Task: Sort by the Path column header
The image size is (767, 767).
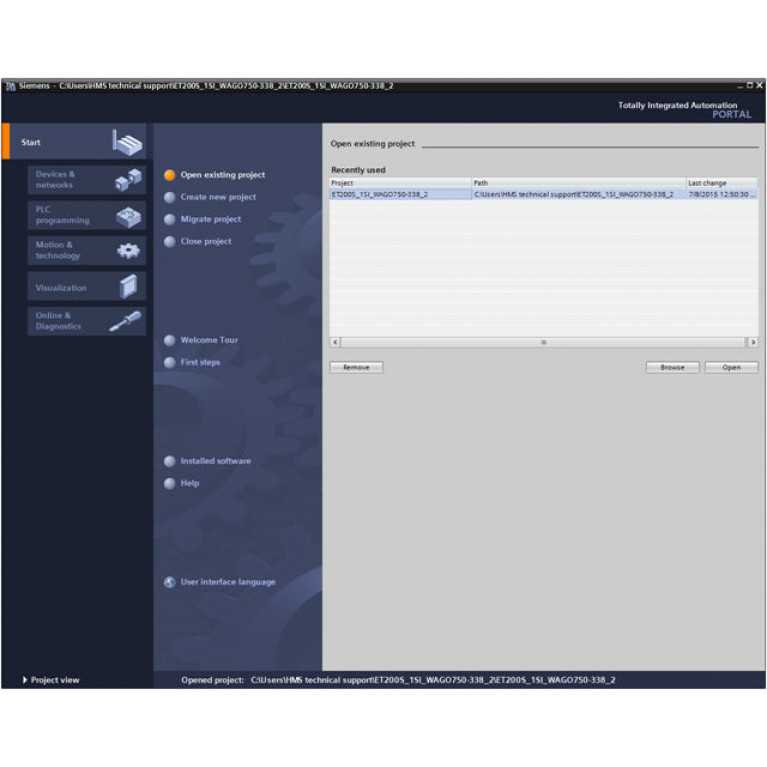Action: [579, 183]
